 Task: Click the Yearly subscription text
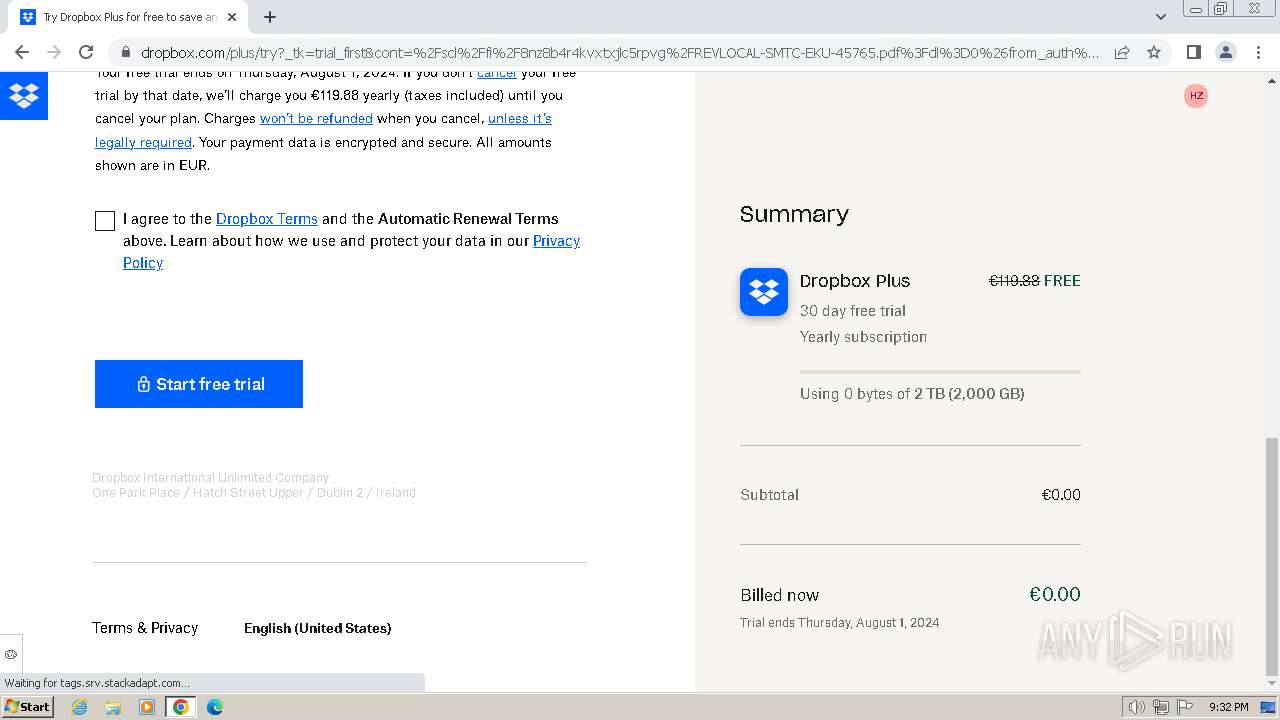click(x=863, y=337)
